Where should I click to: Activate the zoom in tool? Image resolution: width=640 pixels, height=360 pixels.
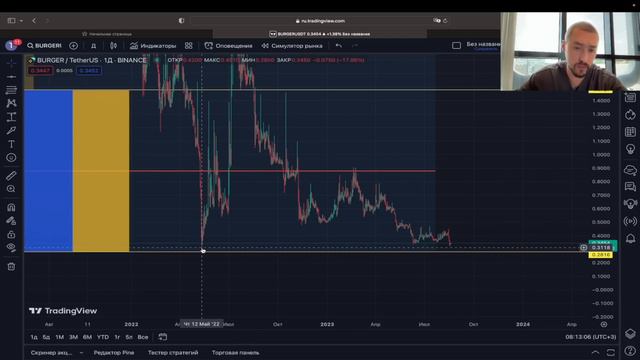pos(11,189)
